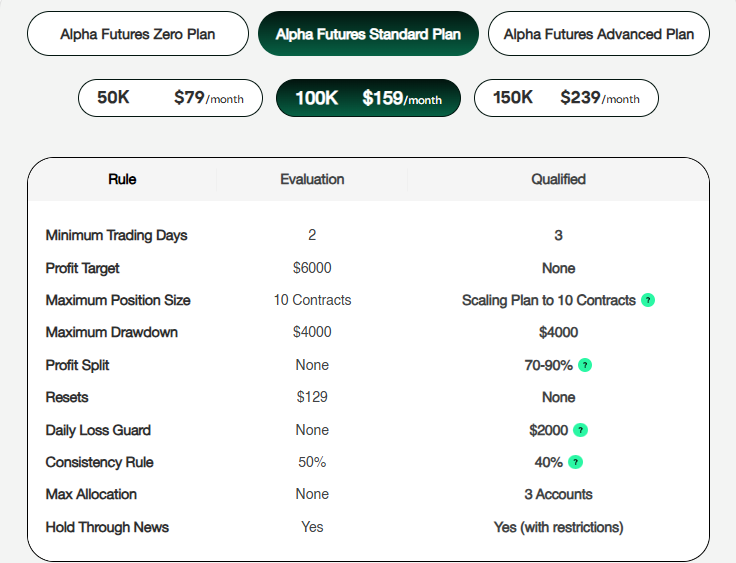Screen dimensions: 736x563
Task: Click the Qualified column header
Action: (x=558, y=179)
